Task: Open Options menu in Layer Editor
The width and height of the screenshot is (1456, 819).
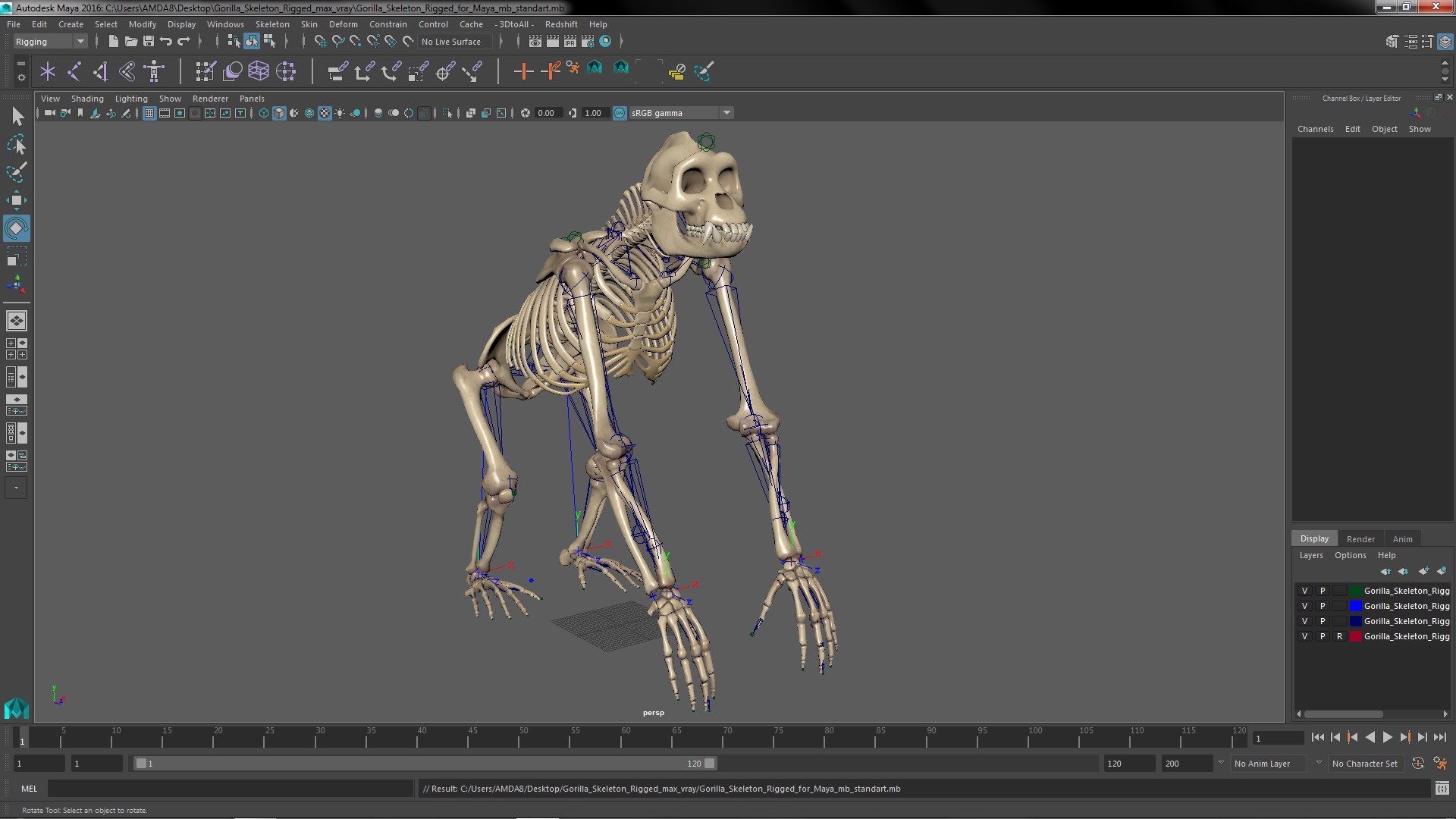Action: tap(1350, 555)
